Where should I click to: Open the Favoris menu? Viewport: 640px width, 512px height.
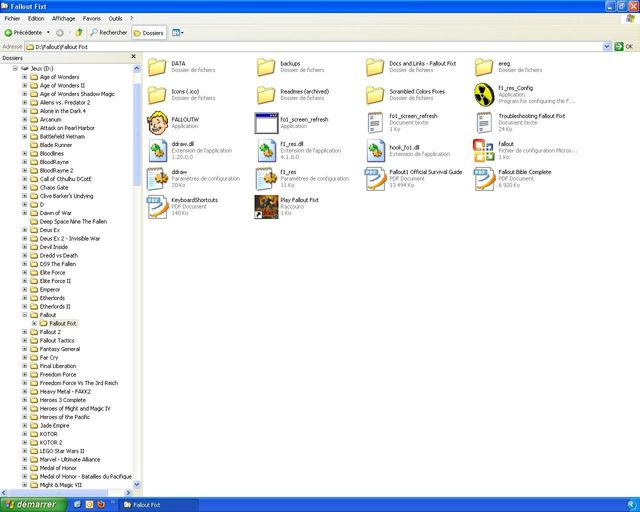tap(91, 18)
